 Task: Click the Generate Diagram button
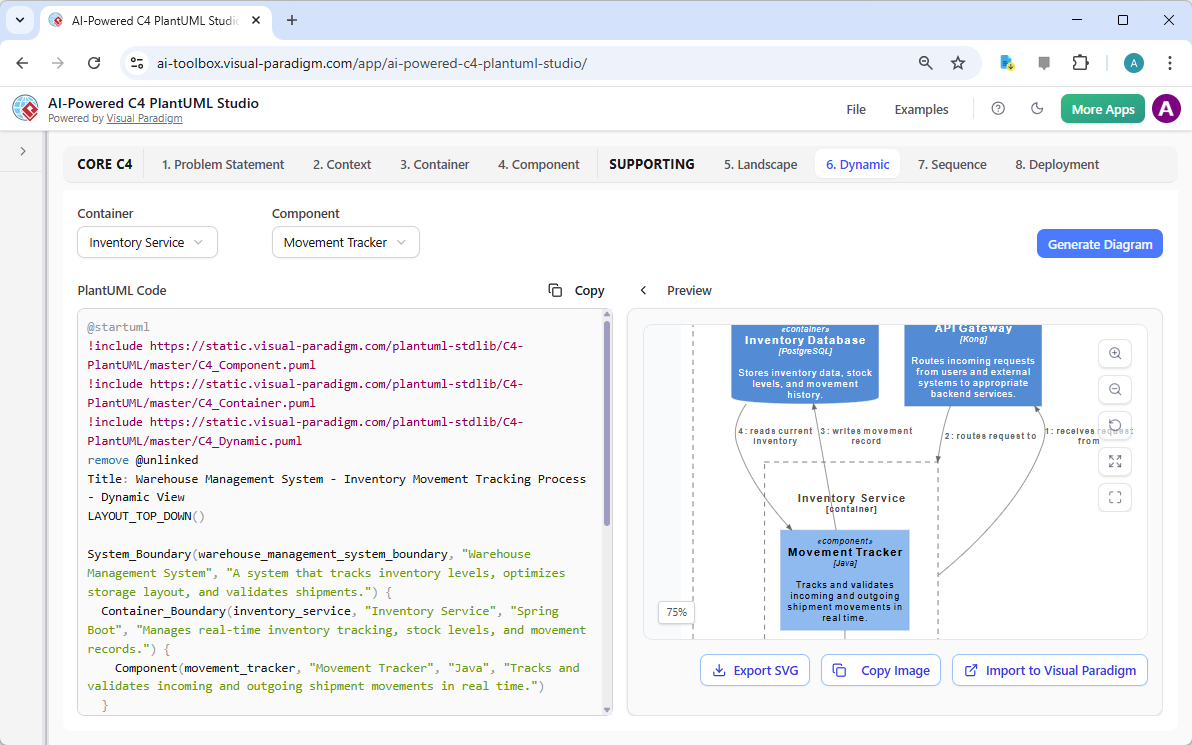pyautogui.click(x=1099, y=243)
